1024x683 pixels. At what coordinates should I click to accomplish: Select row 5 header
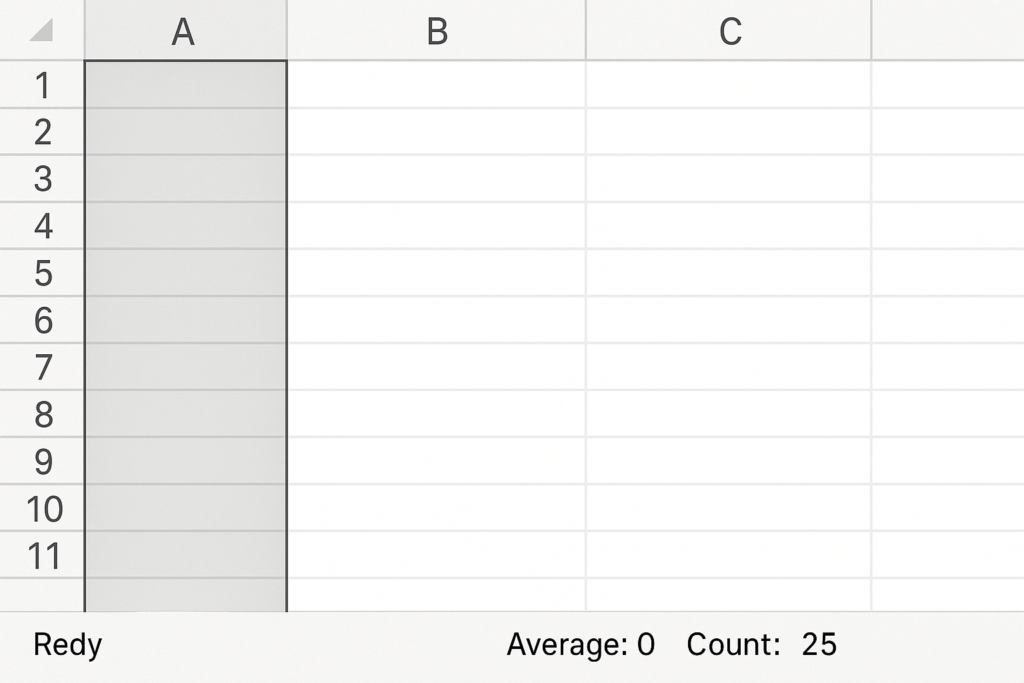pos(42,273)
